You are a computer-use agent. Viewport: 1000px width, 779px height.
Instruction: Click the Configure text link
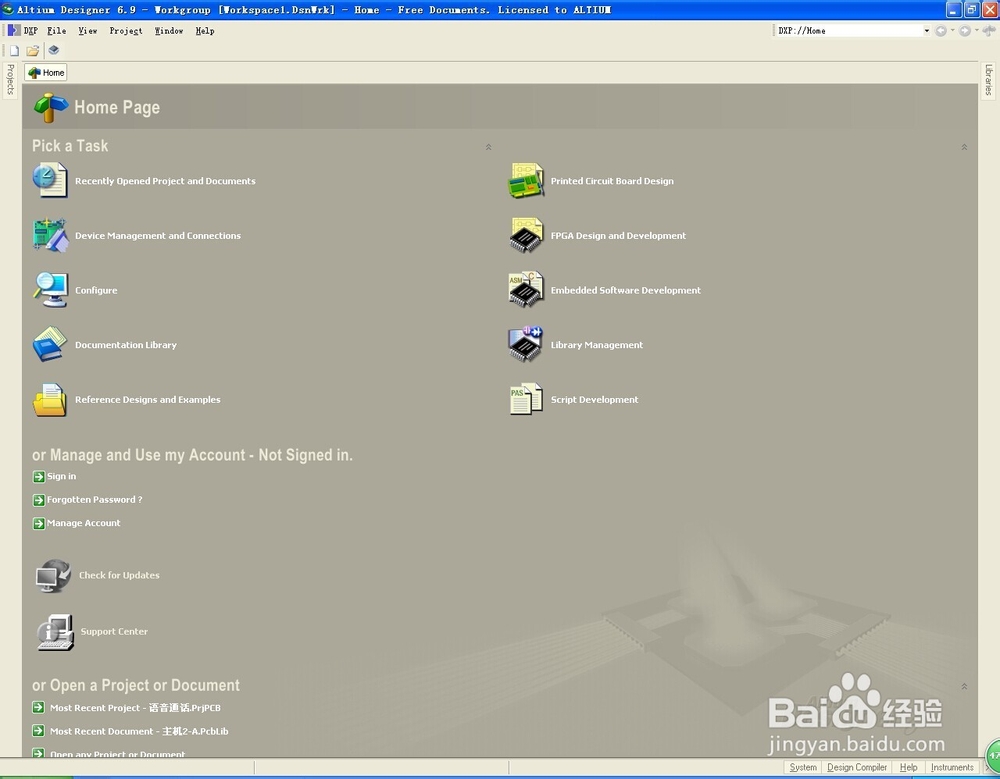click(x=96, y=290)
